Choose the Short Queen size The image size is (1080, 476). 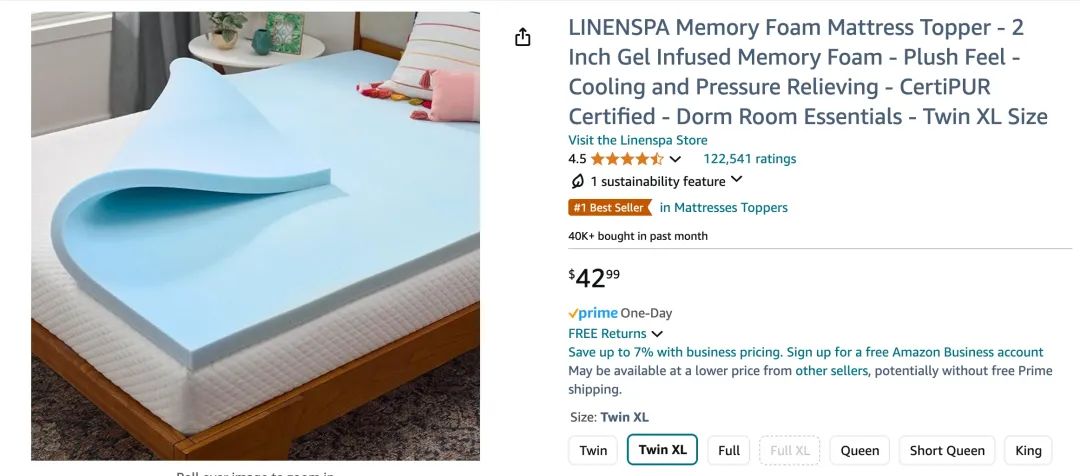(x=947, y=450)
